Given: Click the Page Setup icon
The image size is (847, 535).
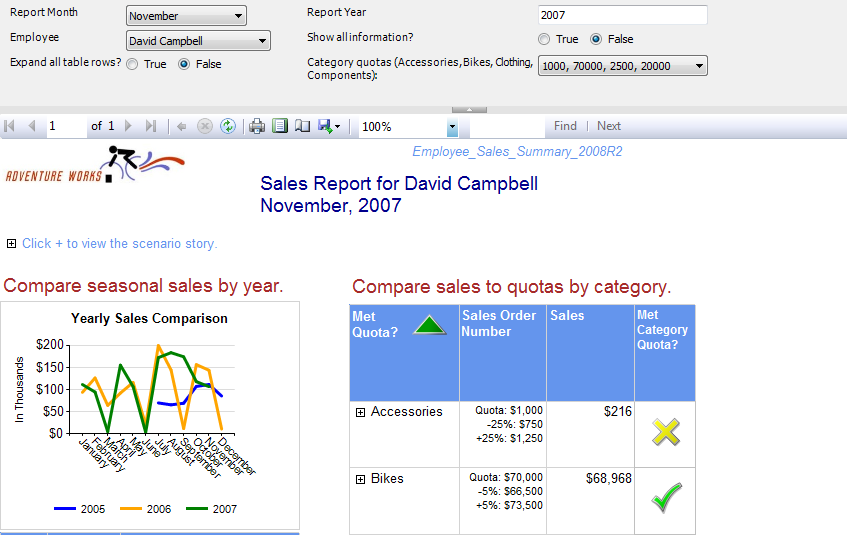Looking at the screenshot, I should click(x=301, y=126).
